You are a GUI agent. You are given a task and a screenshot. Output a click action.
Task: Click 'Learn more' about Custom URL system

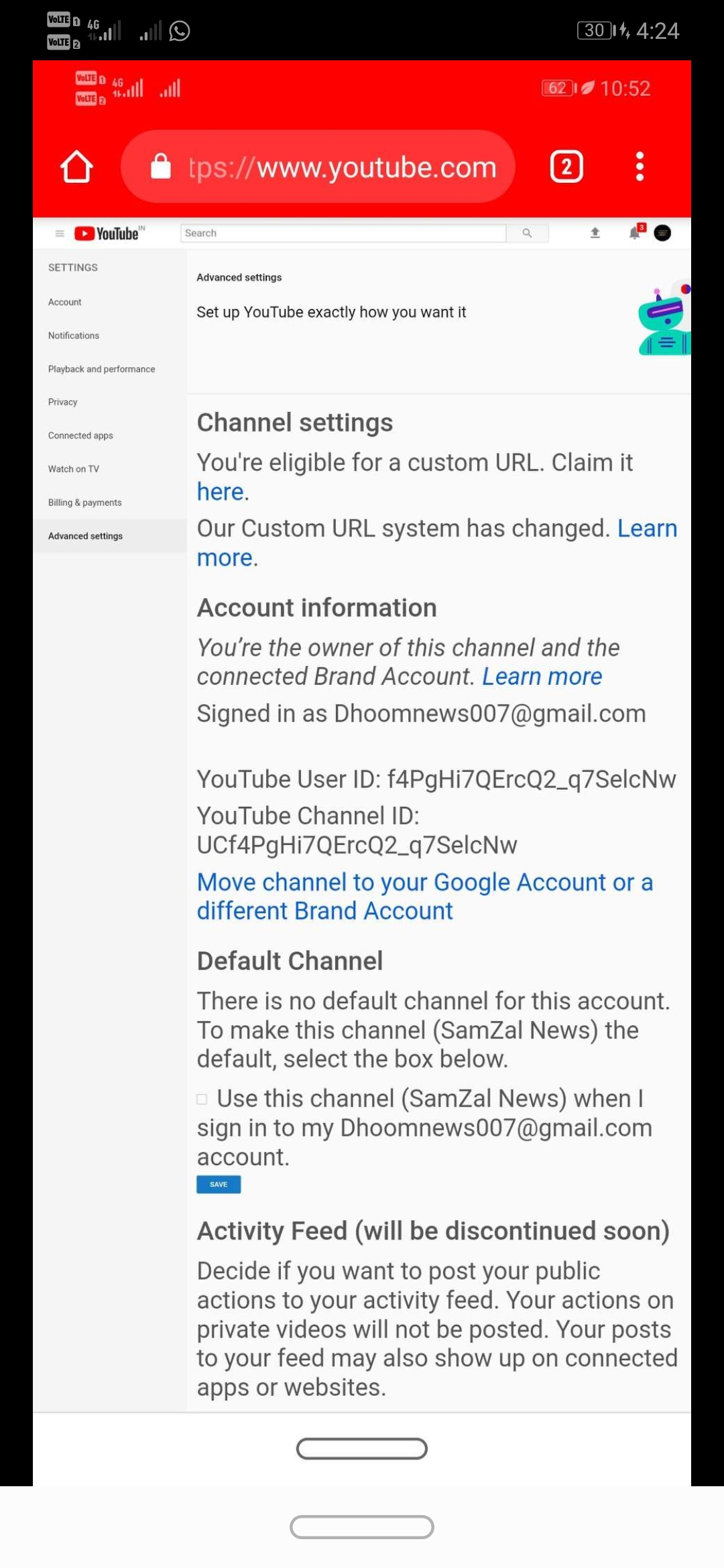(x=436, y=543)
